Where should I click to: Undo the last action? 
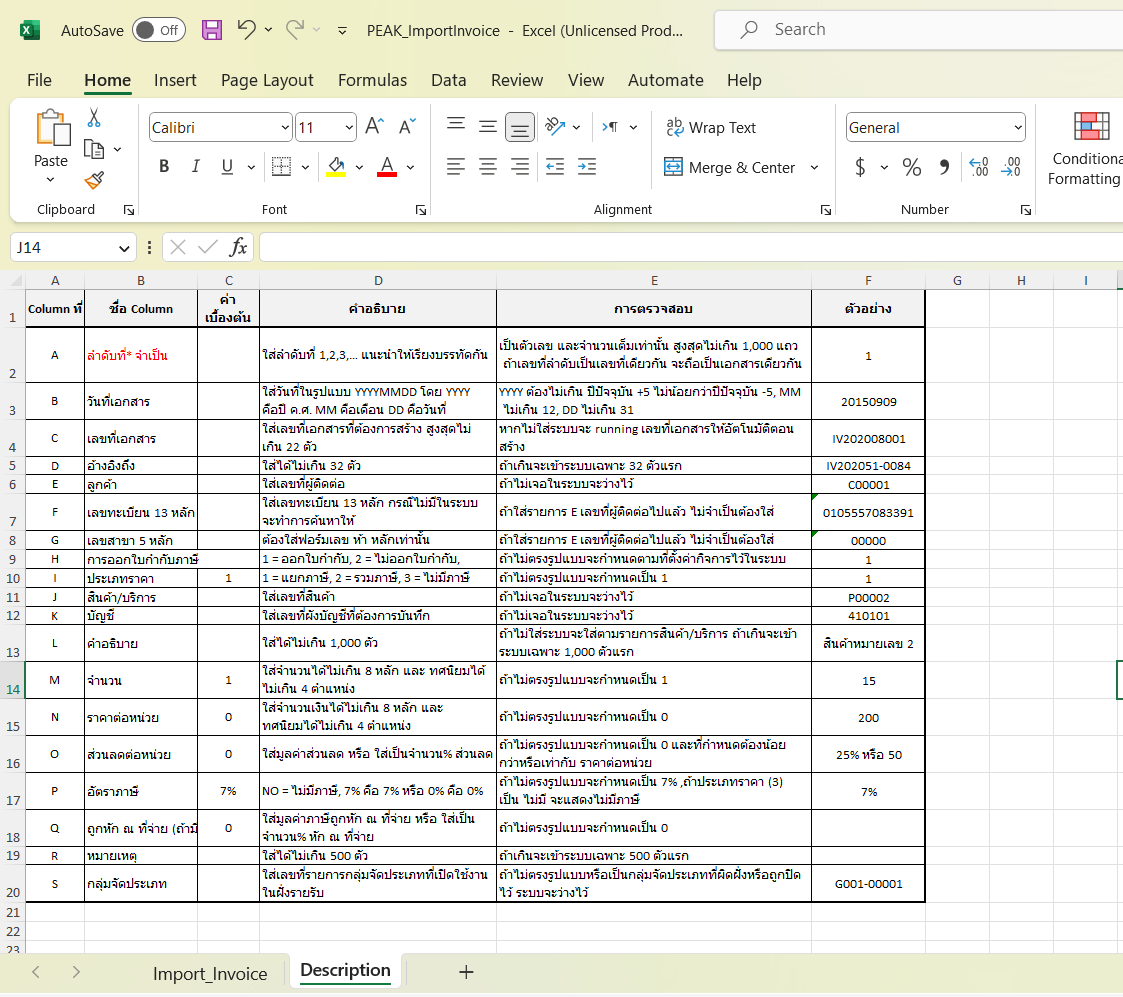(246, 29)
